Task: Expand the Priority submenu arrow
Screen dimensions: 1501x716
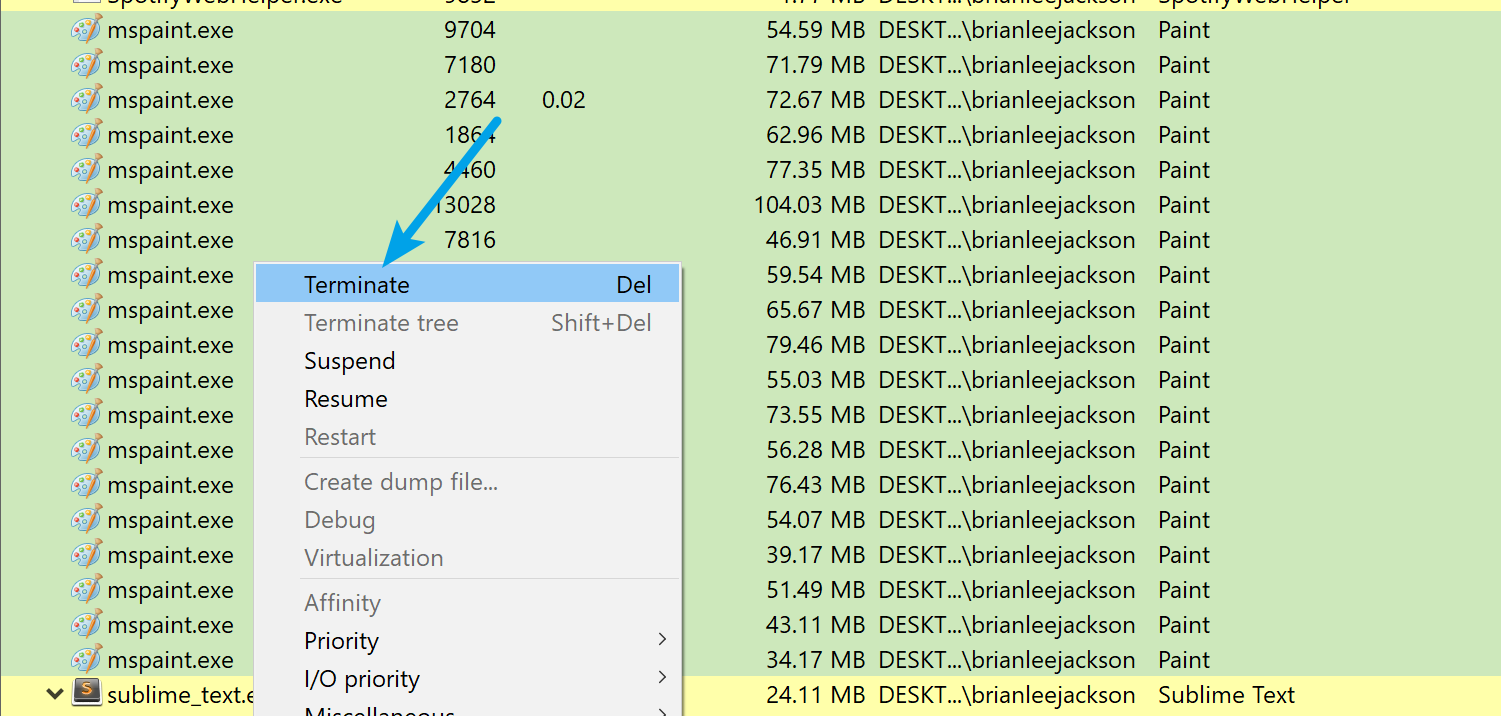Action: point(662,640)
